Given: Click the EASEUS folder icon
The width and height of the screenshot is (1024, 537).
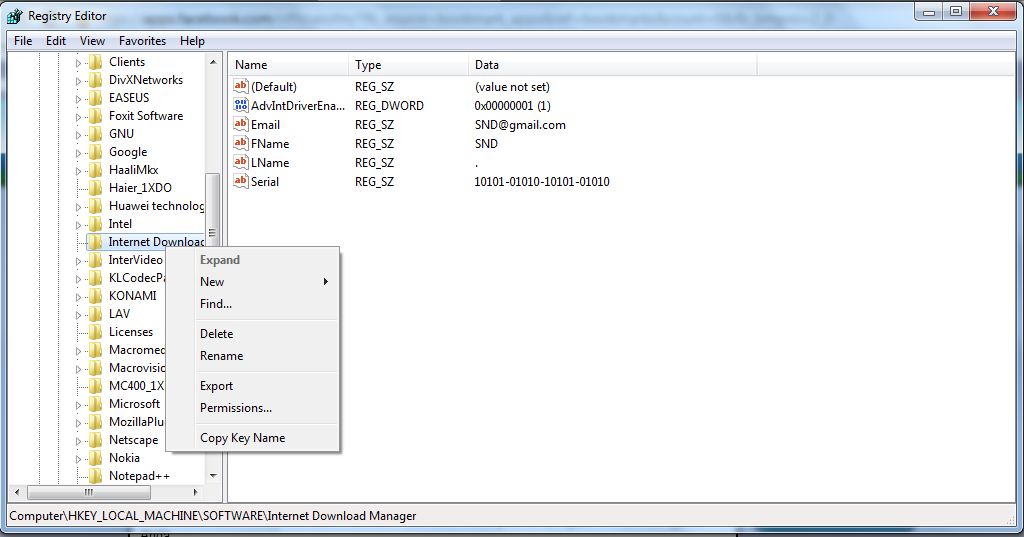Looking at the screenshot, I should (95, 98).
